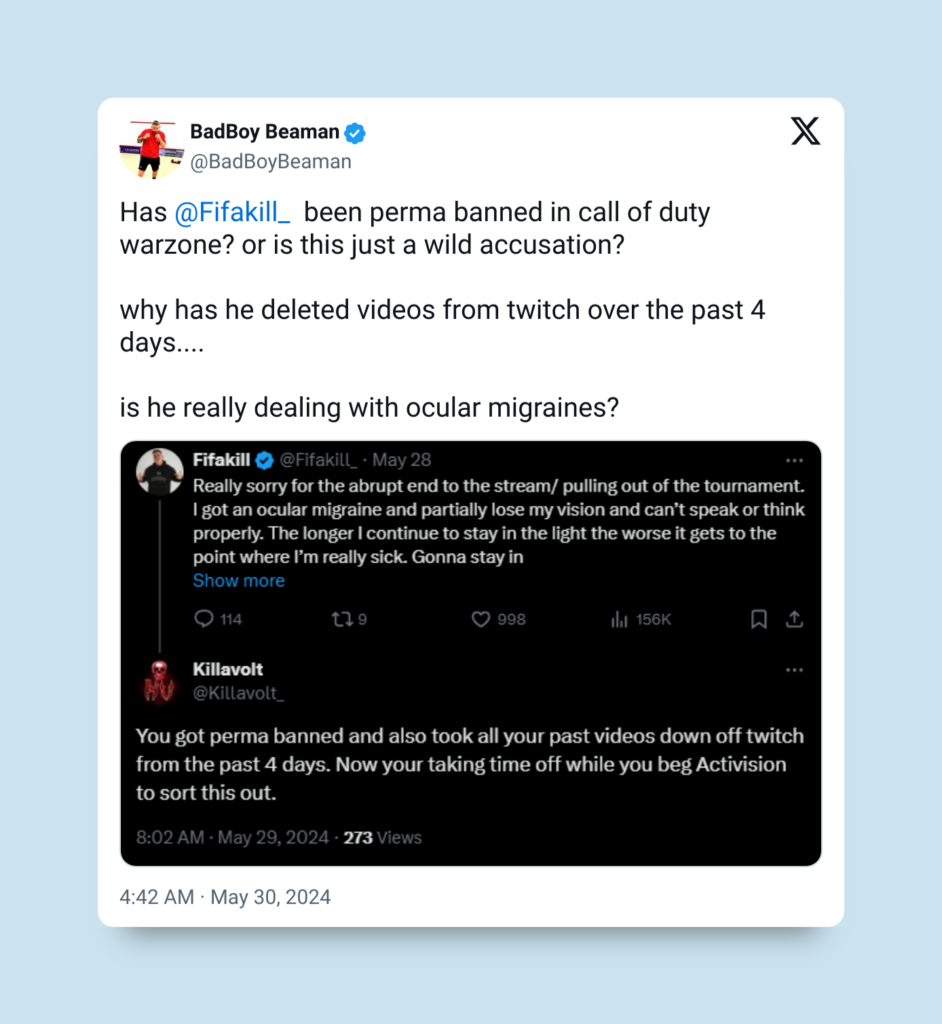942x1024 pixels.
Task: Click the May 28 date on Fifakill's tweet
Action: pyautogui.click(x=401, y=460)
